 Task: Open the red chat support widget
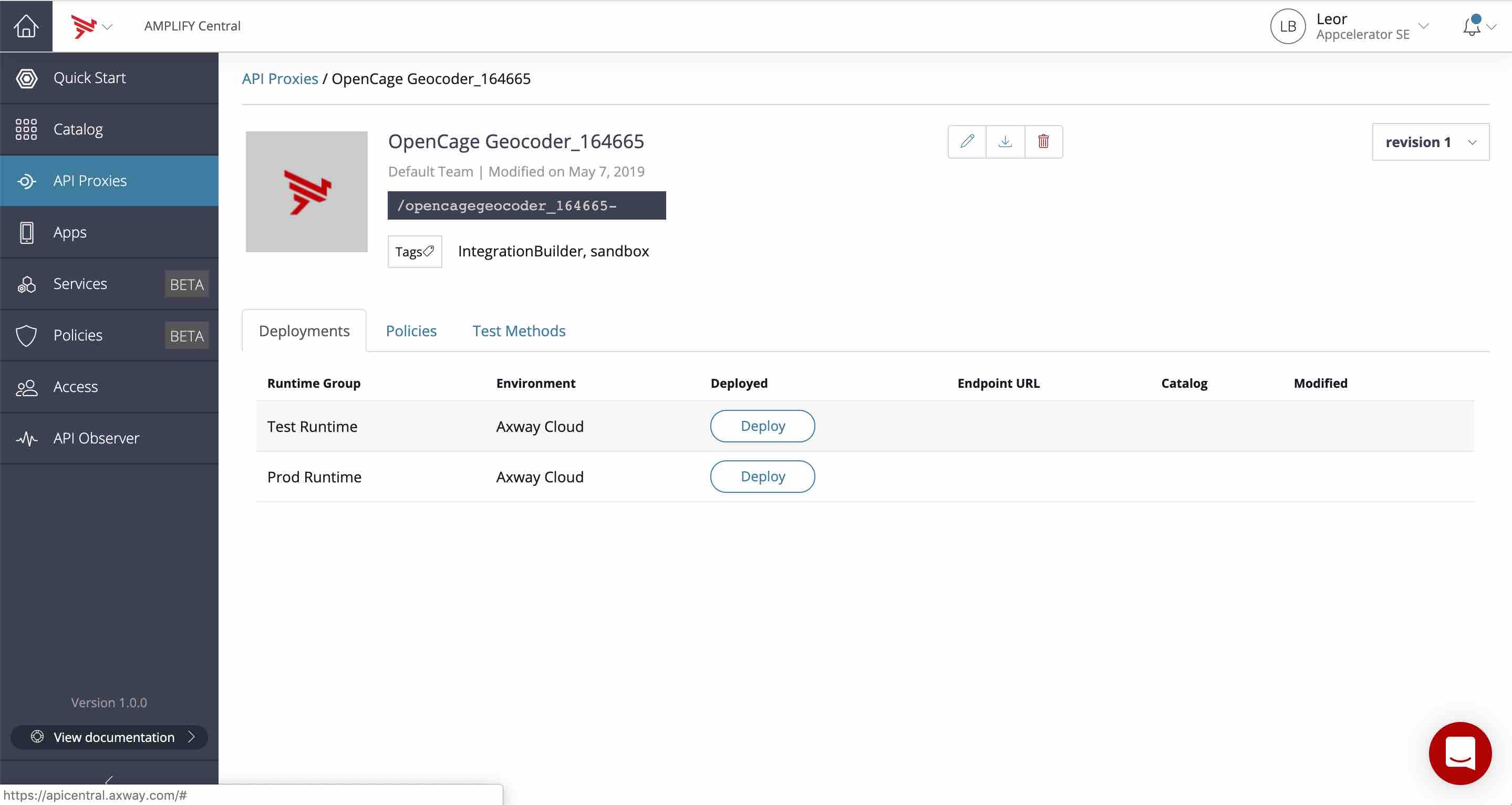1460,753
